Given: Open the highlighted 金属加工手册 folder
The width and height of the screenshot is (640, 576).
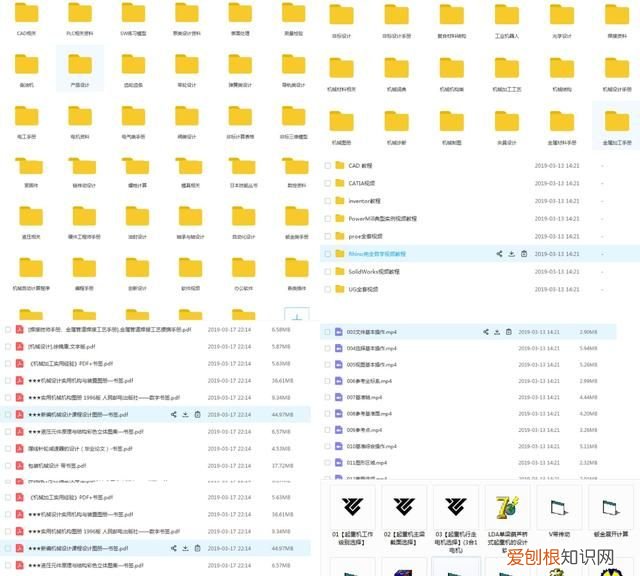Looking at the screenshot, I should point(616,122).
